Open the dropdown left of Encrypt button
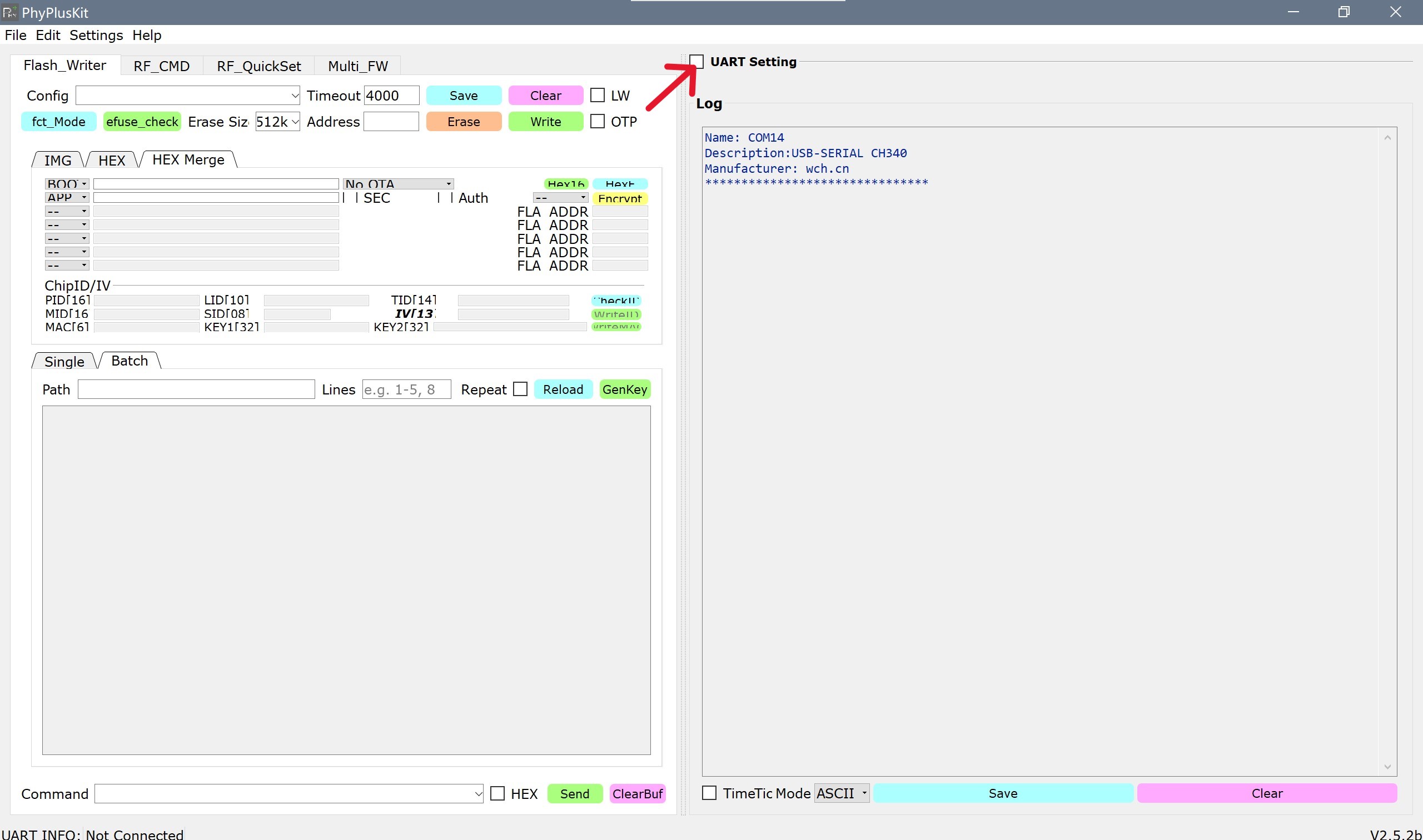Screen dimensions: 1423x840 point(561,198)
